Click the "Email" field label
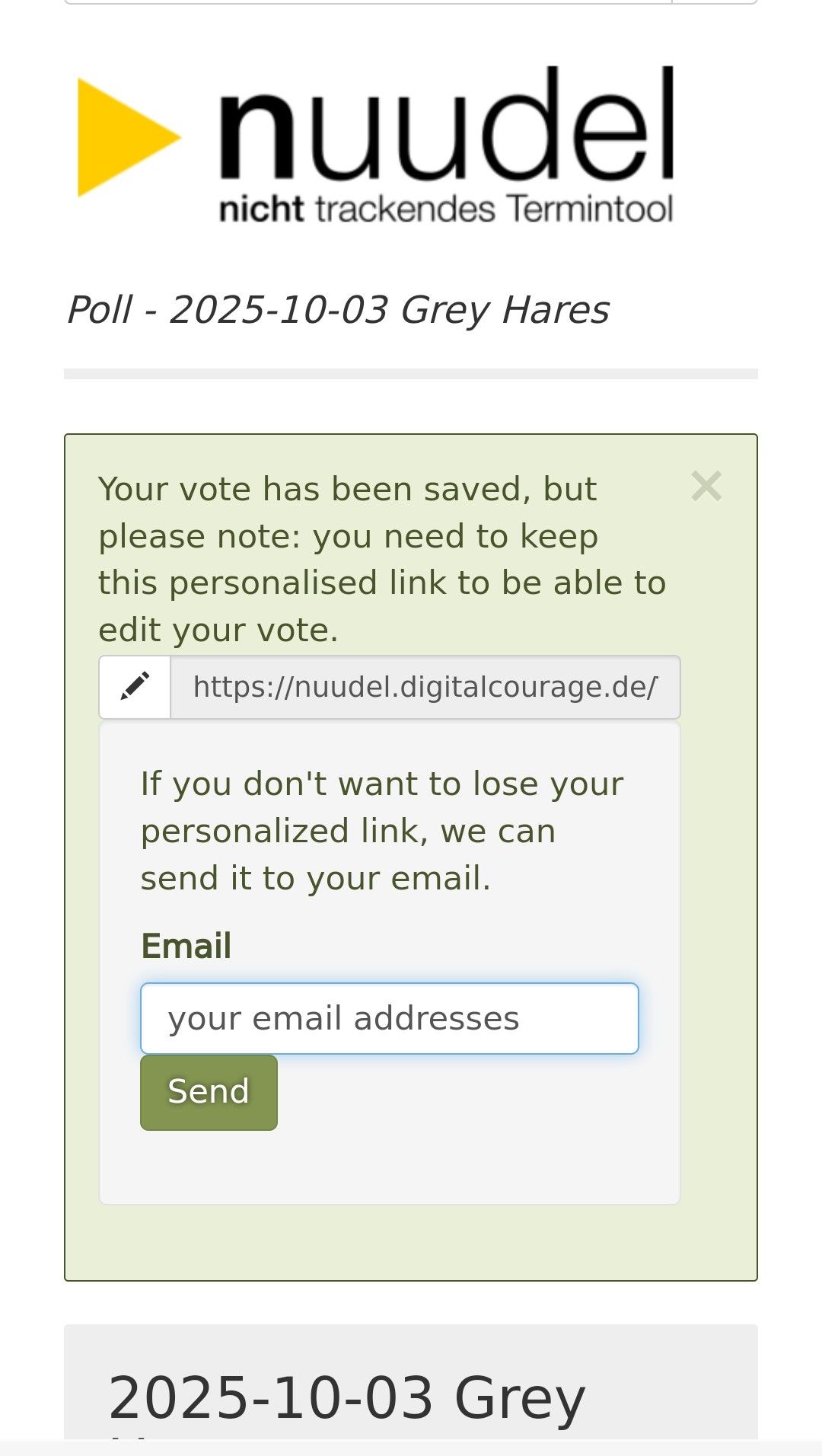The height and width of the screenshot is (1456, 822). click(x=186, y=947)
